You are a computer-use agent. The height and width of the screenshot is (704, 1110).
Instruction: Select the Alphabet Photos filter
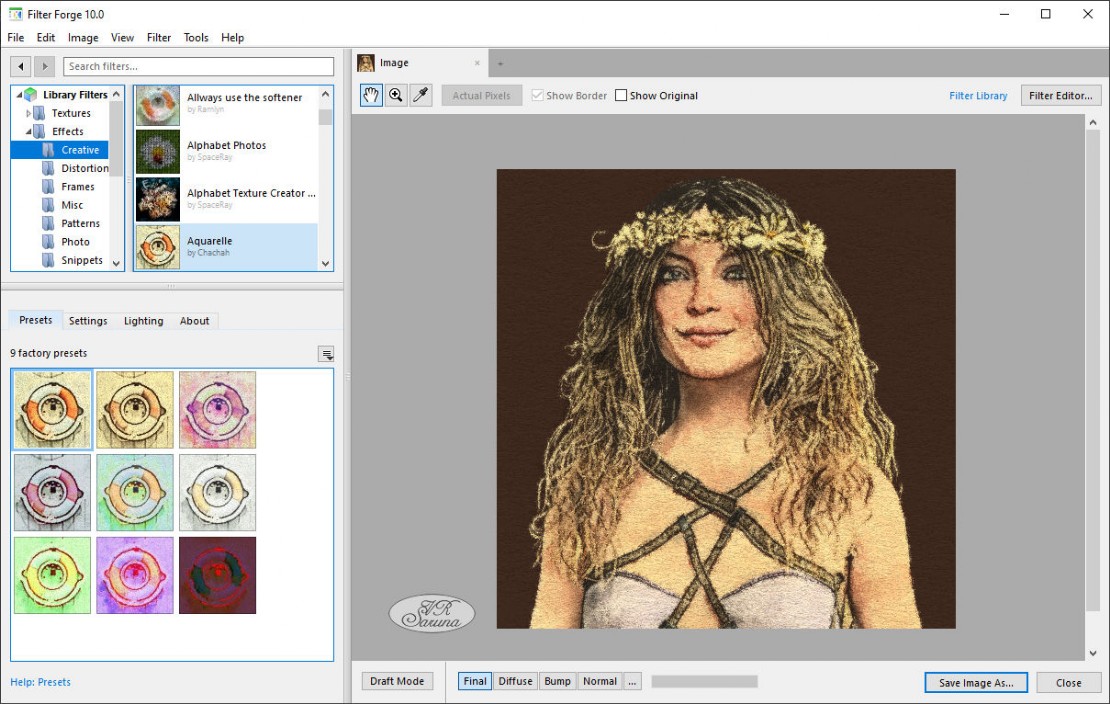point(226,151)
